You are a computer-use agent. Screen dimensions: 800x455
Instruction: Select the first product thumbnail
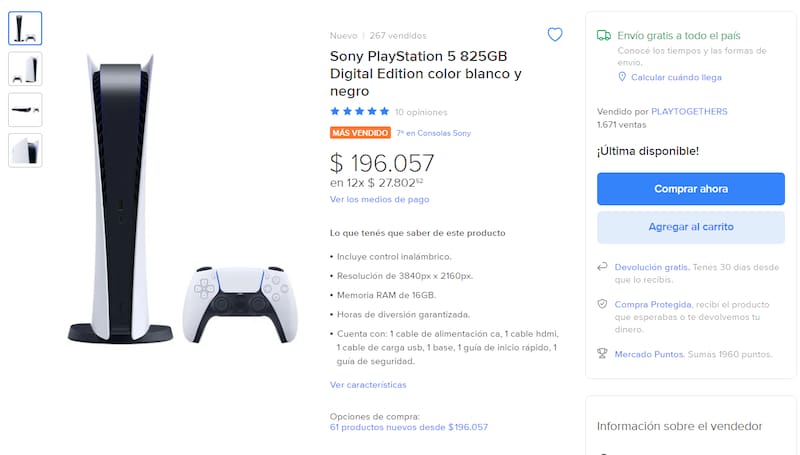coord(25,28)
